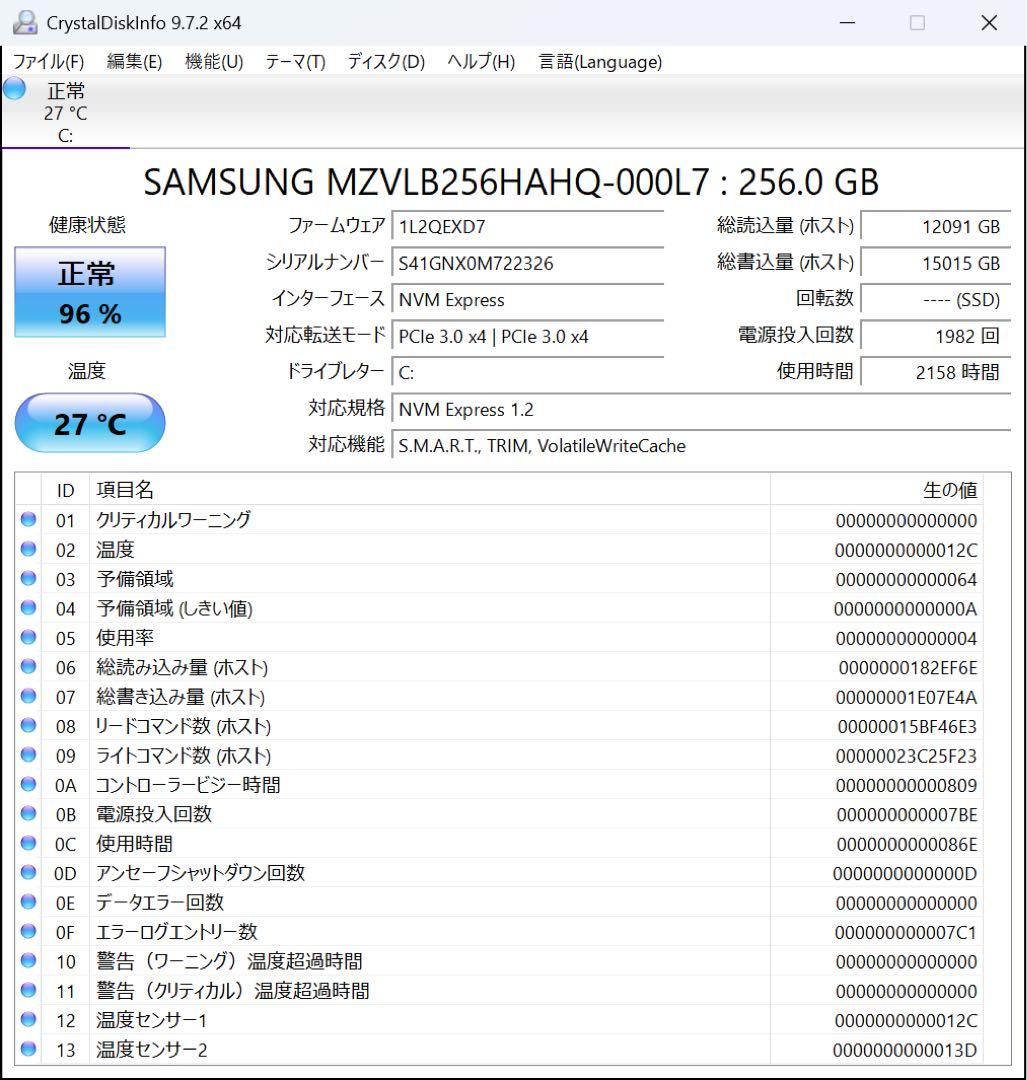
Task: Click the blue health status indicator above drive C:
Action: (13, 91)
